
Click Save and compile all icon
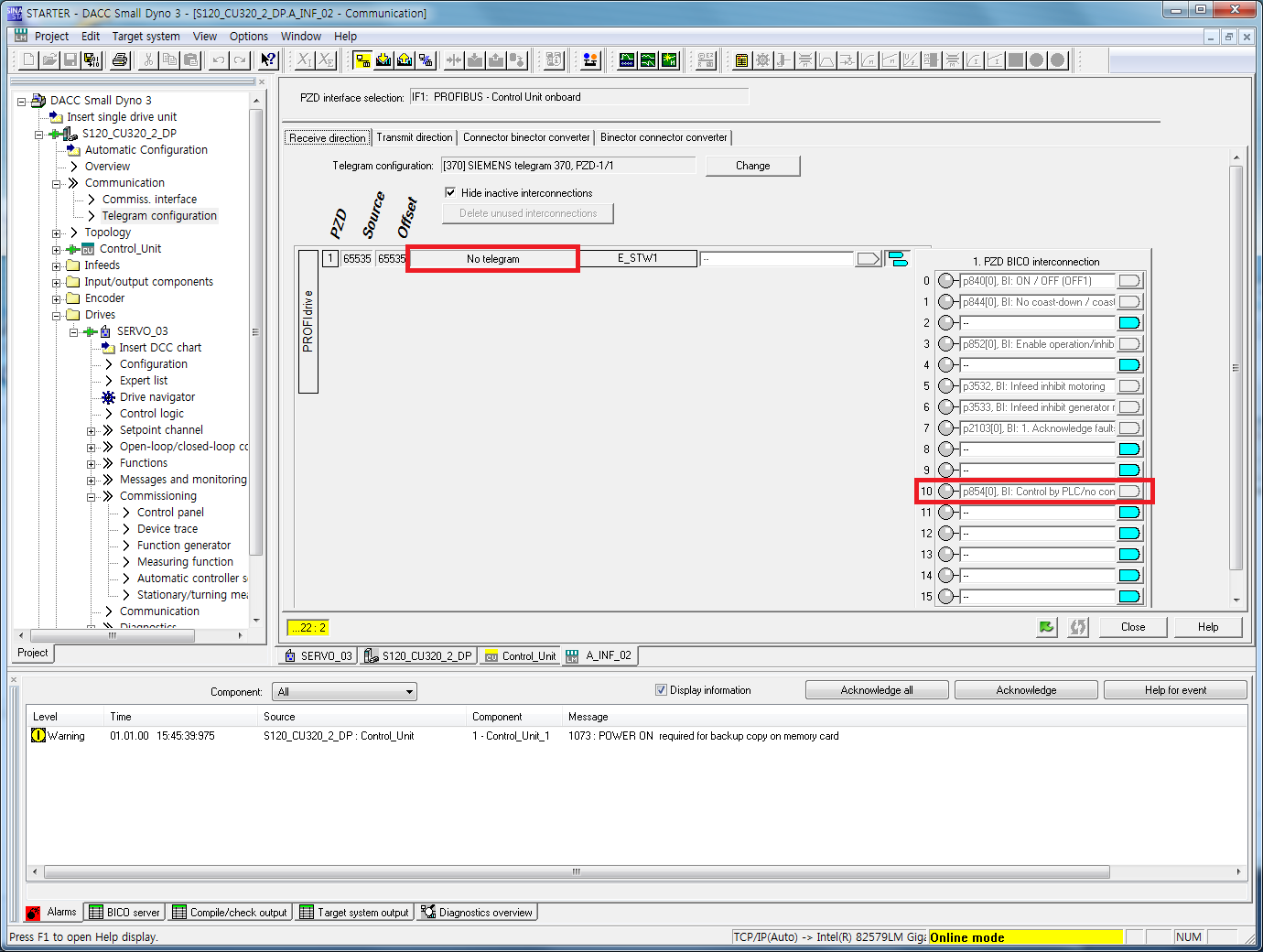pyautogui.click(x=92, y=59)
